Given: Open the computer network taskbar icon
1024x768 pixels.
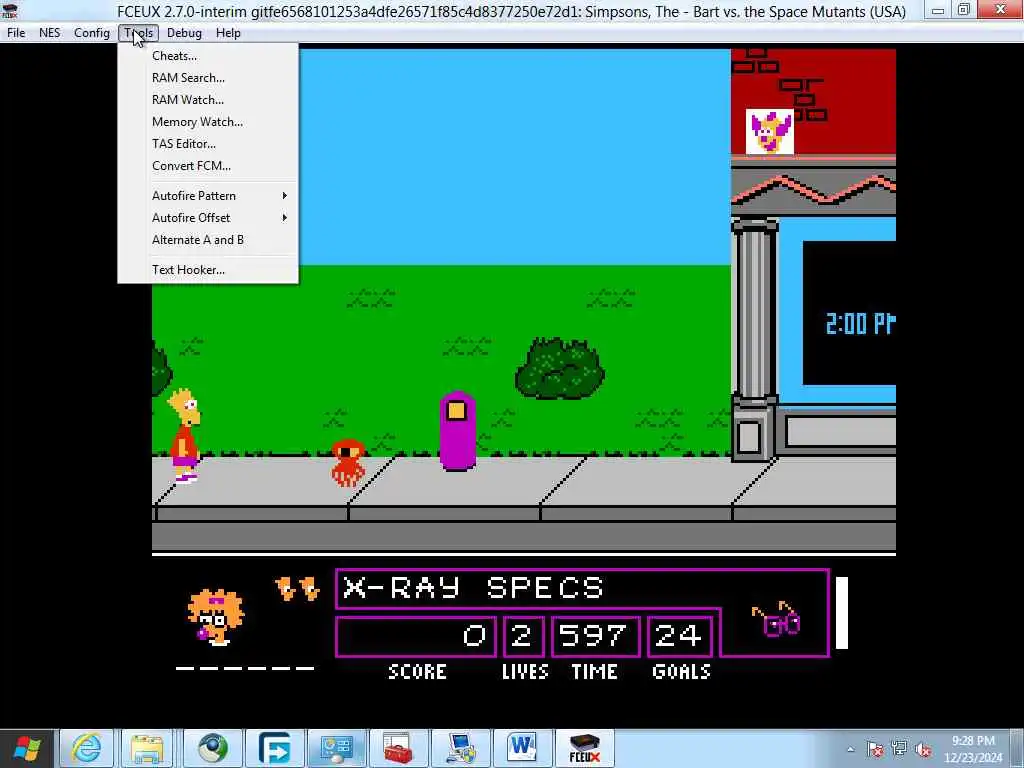Looking at the screenshot, I should [x=460, y=749].
